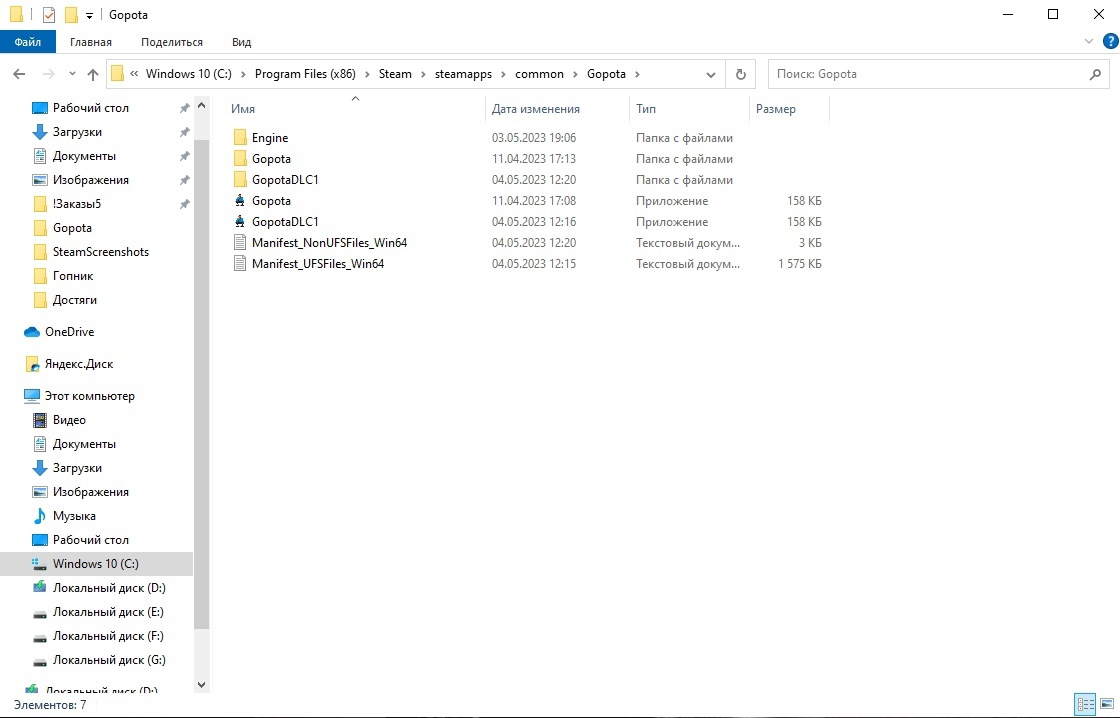Click the Back navigation arrow

point(19,74)
